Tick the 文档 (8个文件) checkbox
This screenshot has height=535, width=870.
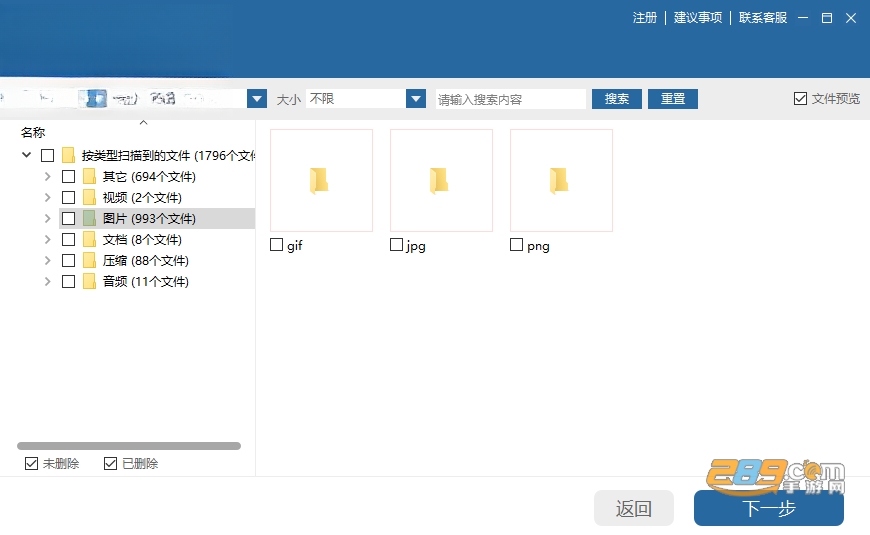coord(68,240)
